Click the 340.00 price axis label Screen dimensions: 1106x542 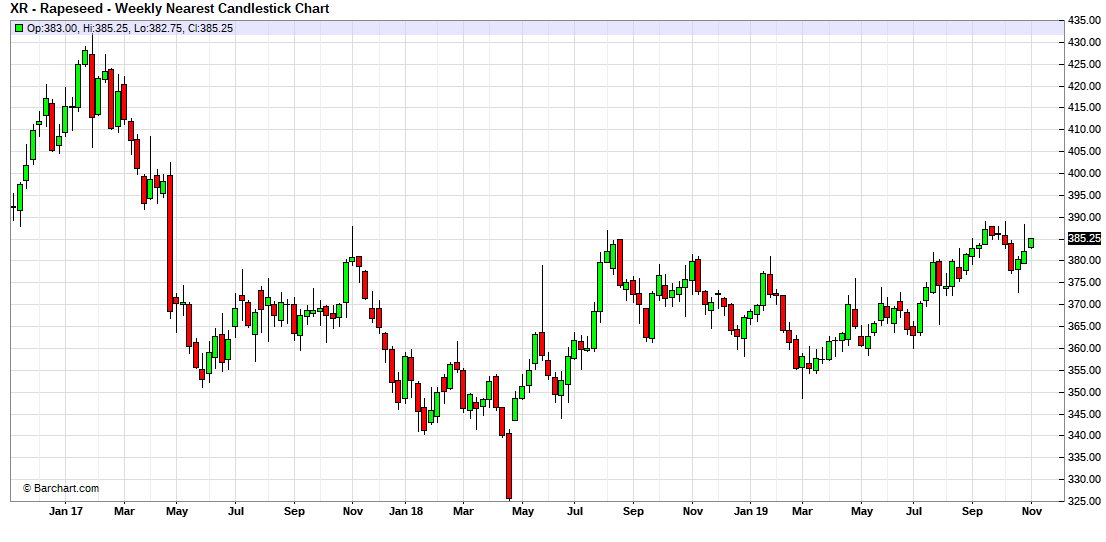pos(1085,435)
